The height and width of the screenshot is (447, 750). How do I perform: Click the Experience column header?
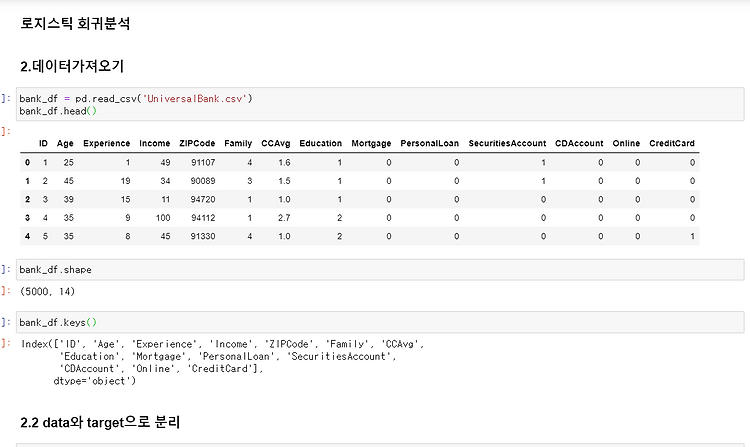[x=107, y=143]
